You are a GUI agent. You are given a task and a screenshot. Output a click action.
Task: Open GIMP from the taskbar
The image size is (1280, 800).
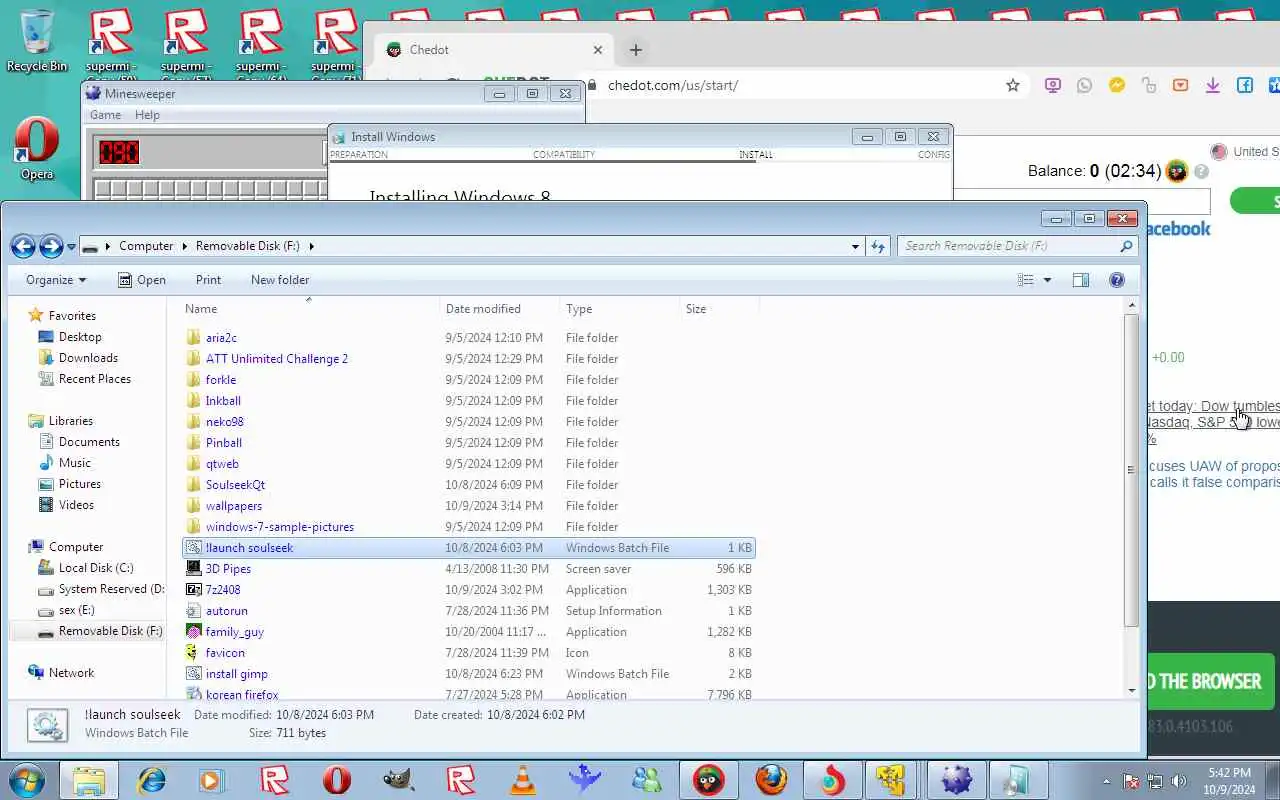399,780
